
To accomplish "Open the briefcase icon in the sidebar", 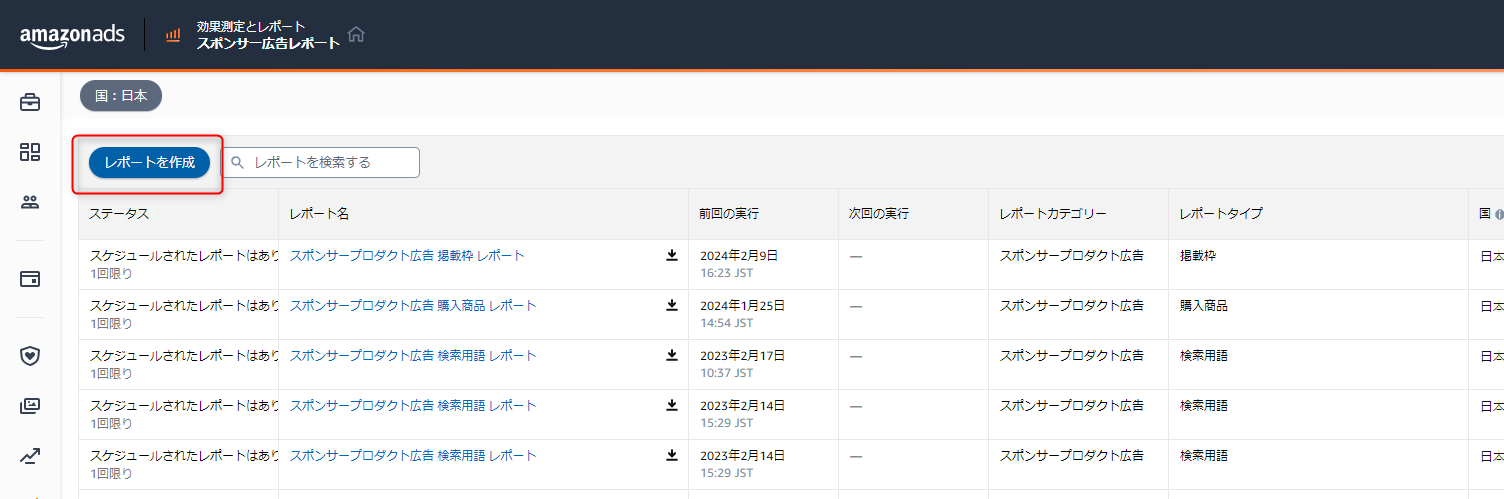I will click(30, 102).
